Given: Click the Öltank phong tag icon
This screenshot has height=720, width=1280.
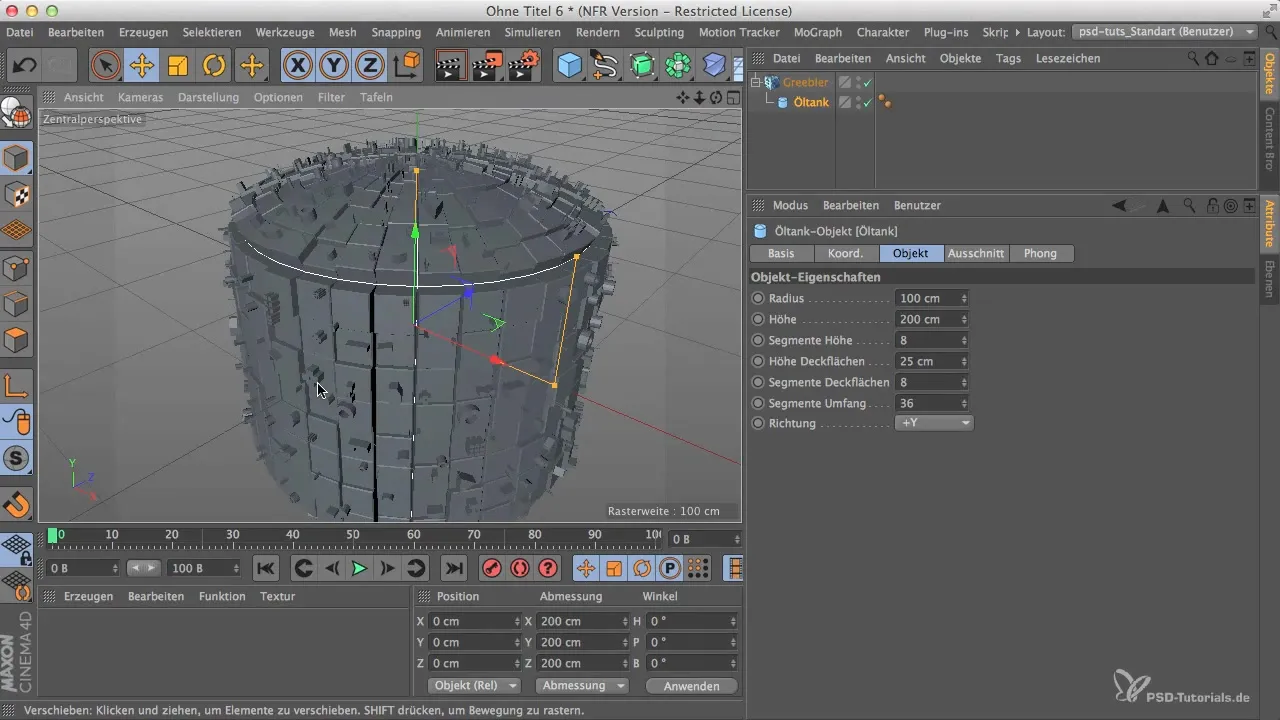Looking at the screenshot, I should coord(885,102).
